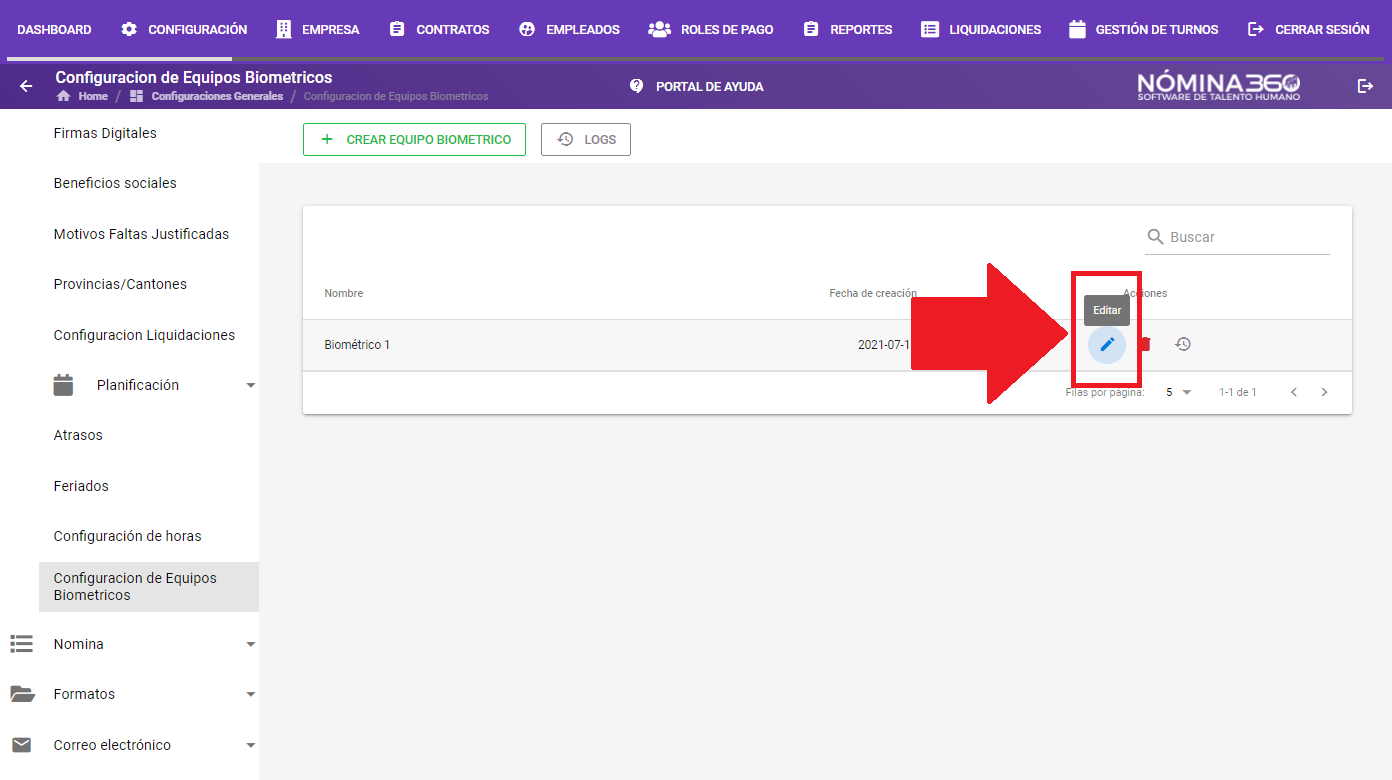Click the back arrow in the header
The height and width of the screenshot is (780, 1392).
26,87
